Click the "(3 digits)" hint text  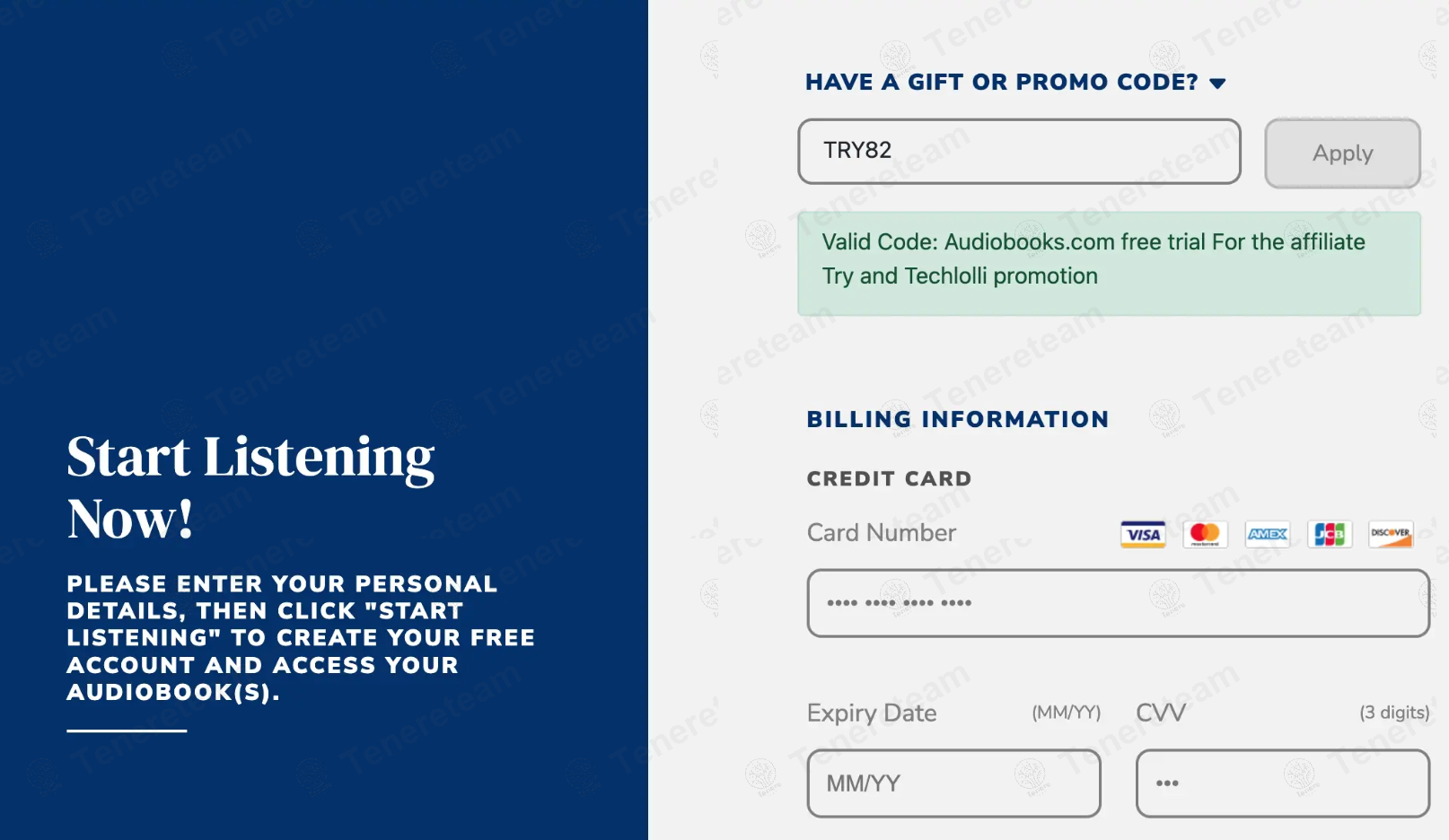click(x=1393, y=713)
